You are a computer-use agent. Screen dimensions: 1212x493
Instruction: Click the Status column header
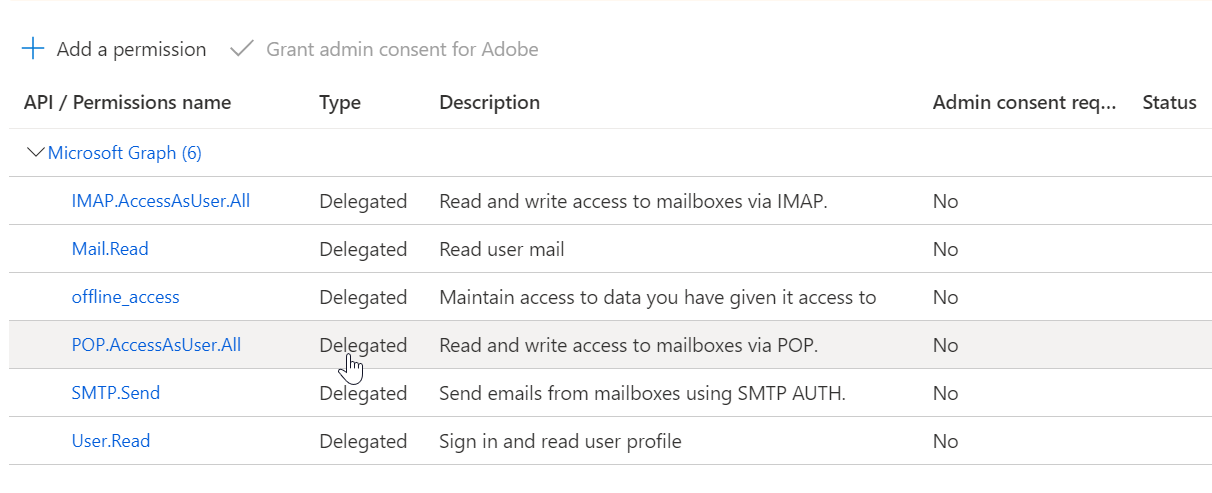(1169, 102)
